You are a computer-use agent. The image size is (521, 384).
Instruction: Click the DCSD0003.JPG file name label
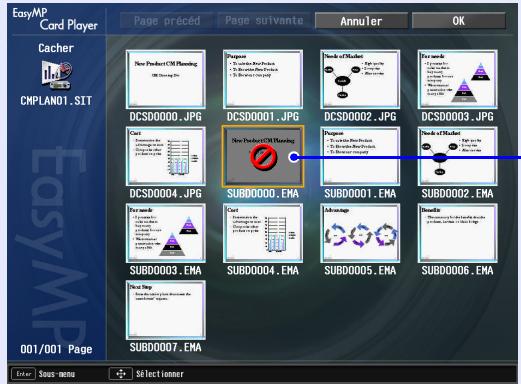(x=457, y=117)
